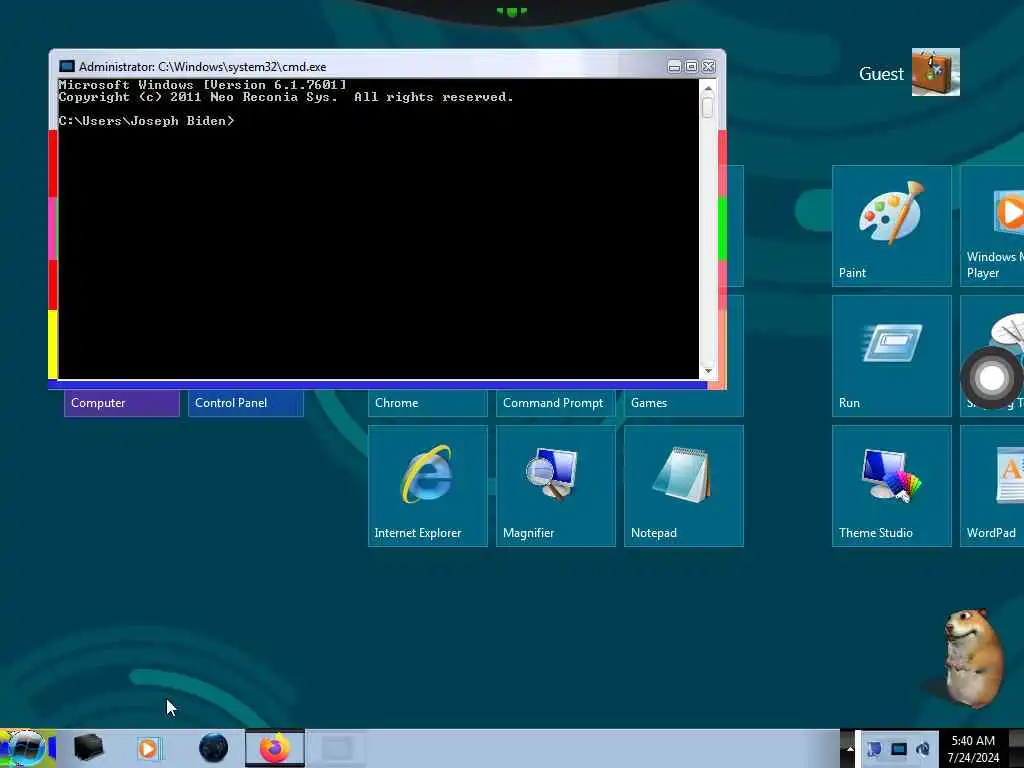Image resolution: width=1024 pixels, height=768 pixels.
Task: Maximize the cmd window
Action: coord(692,67)
